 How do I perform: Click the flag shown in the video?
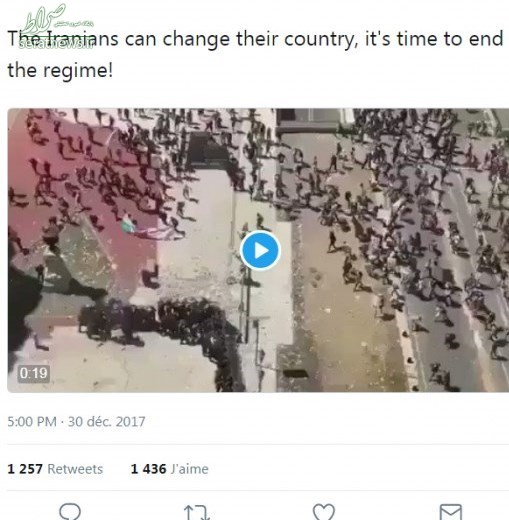point(128,223)
